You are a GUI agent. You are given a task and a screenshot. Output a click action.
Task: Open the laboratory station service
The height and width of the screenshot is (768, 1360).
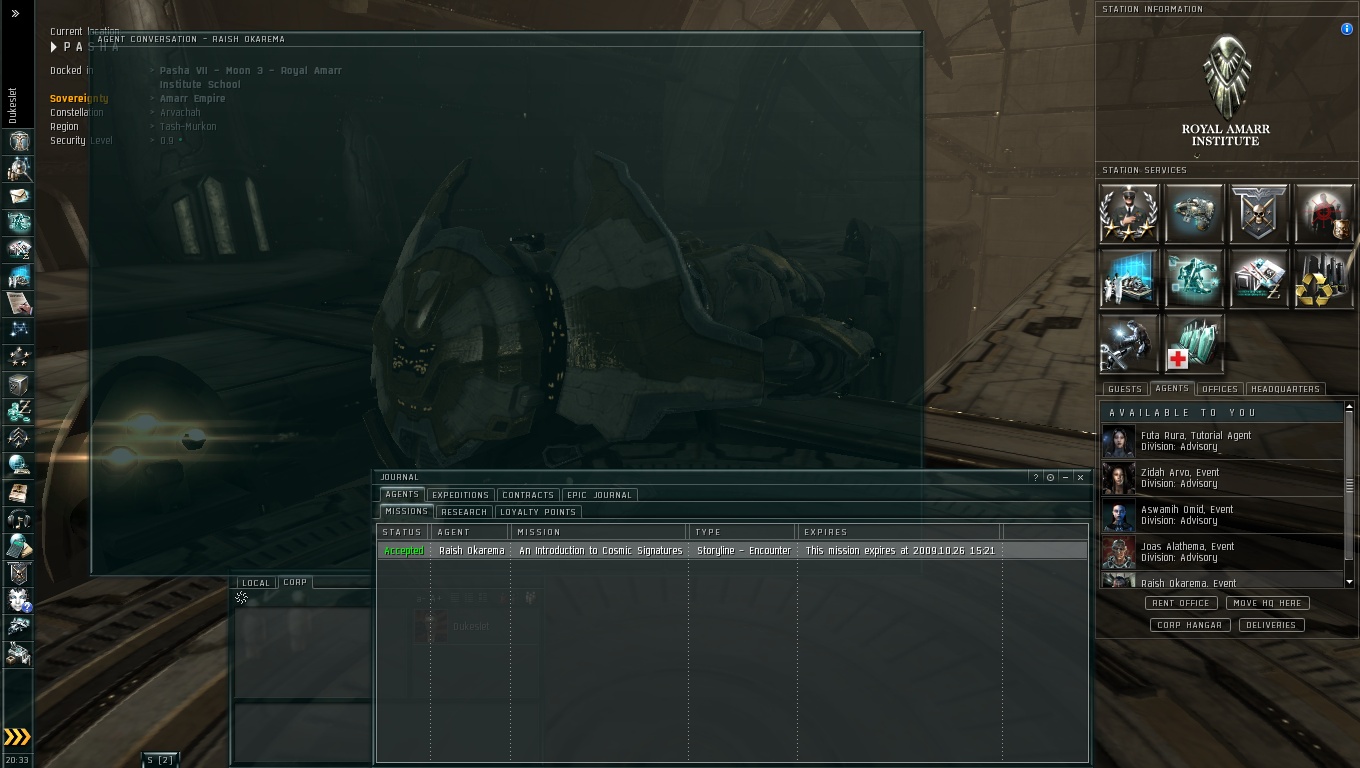pyautogui.click(x=1129, y=278)
